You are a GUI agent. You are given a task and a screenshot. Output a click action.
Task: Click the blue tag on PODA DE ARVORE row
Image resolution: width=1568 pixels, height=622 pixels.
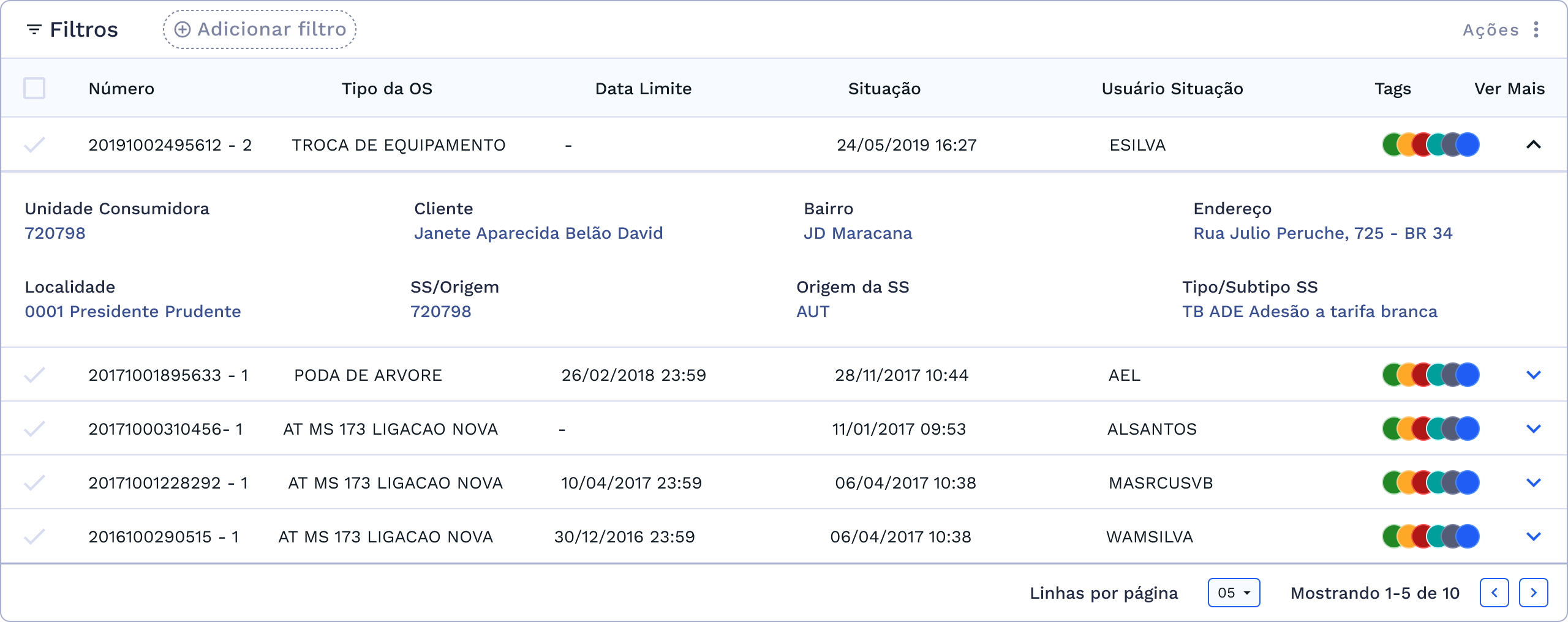point(1468,375)
